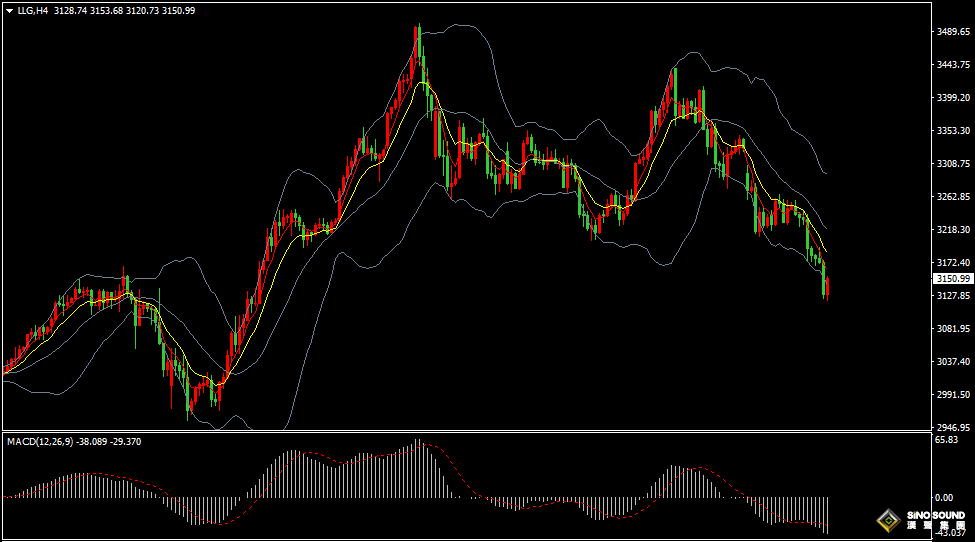
Task: Click the 2946.95 price axis label
Action: 953,427
